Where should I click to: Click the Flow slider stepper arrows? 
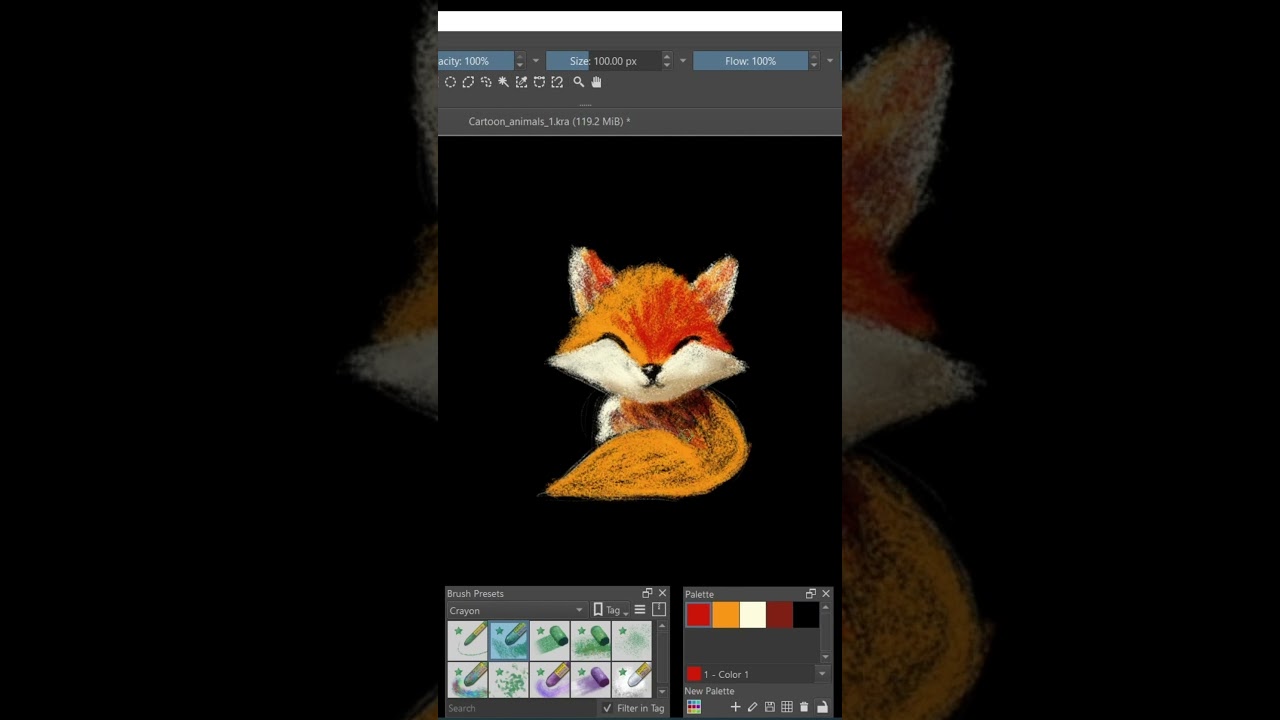click(x=814, y=61)
